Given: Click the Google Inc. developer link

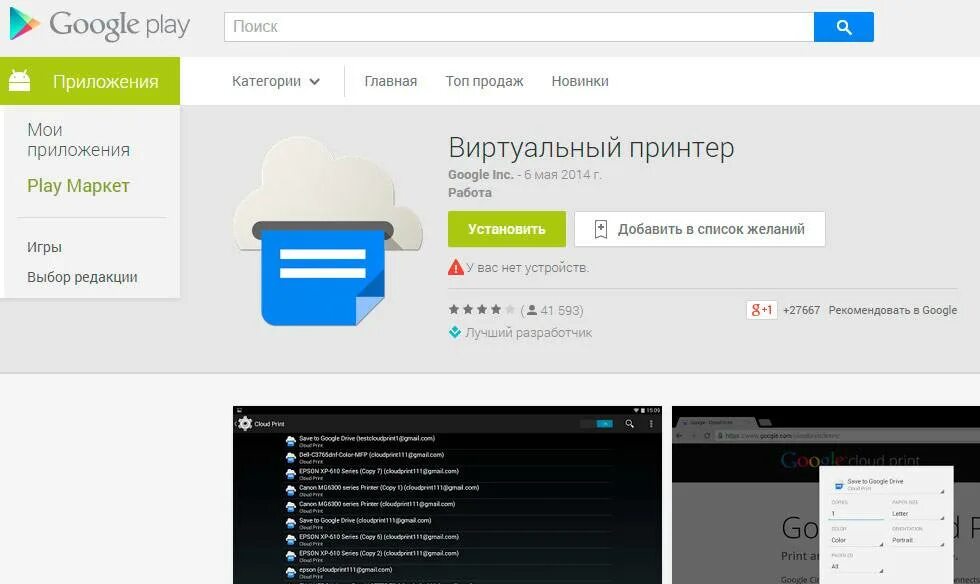Looking at the screenshot, I should (481, 174).
